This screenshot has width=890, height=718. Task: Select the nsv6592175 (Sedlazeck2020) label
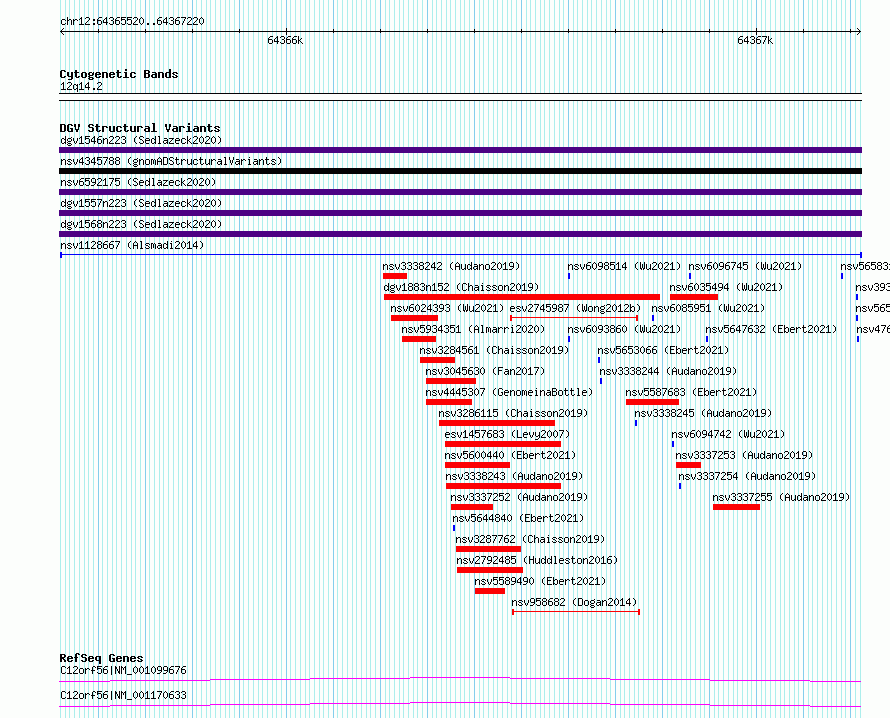tap(138, 182)
